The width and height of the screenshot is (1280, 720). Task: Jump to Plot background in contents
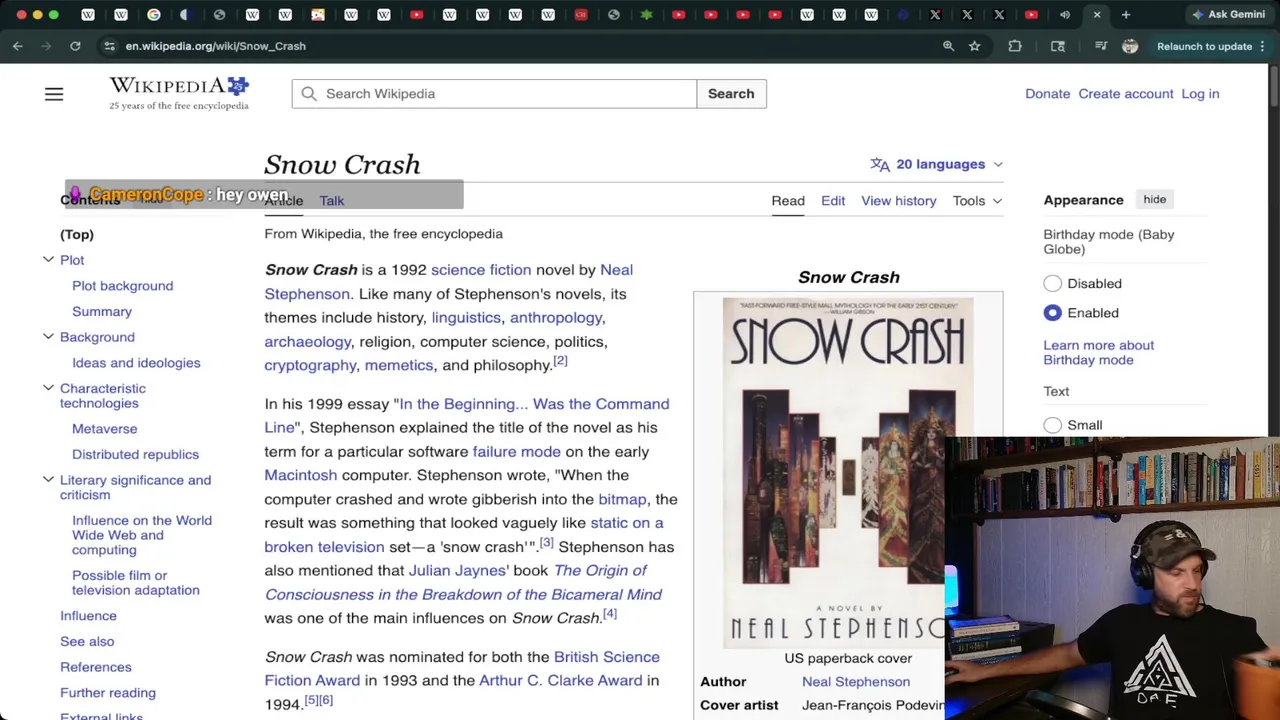point(122,286)
